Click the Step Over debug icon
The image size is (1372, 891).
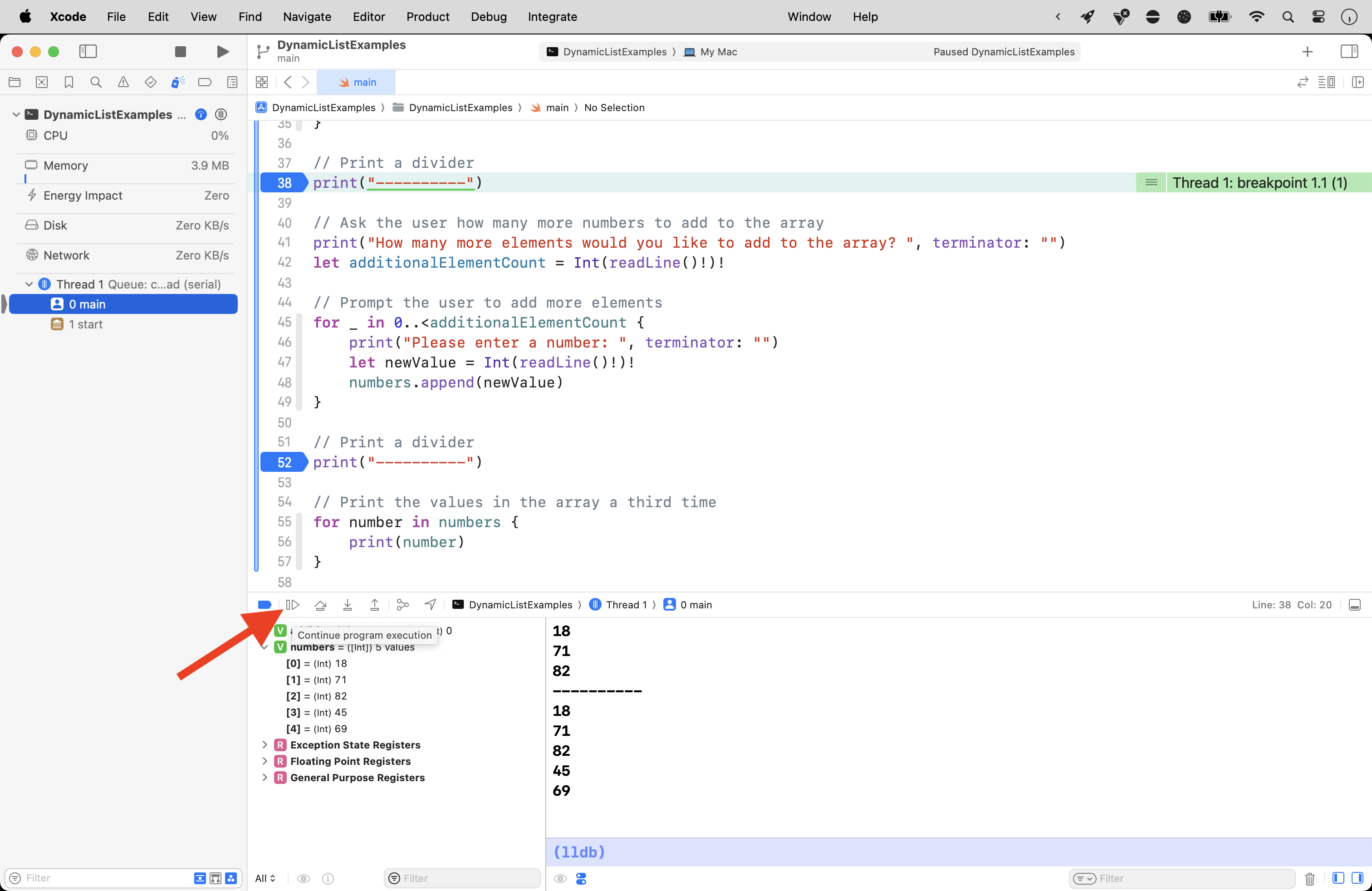(x=321, y=605)
